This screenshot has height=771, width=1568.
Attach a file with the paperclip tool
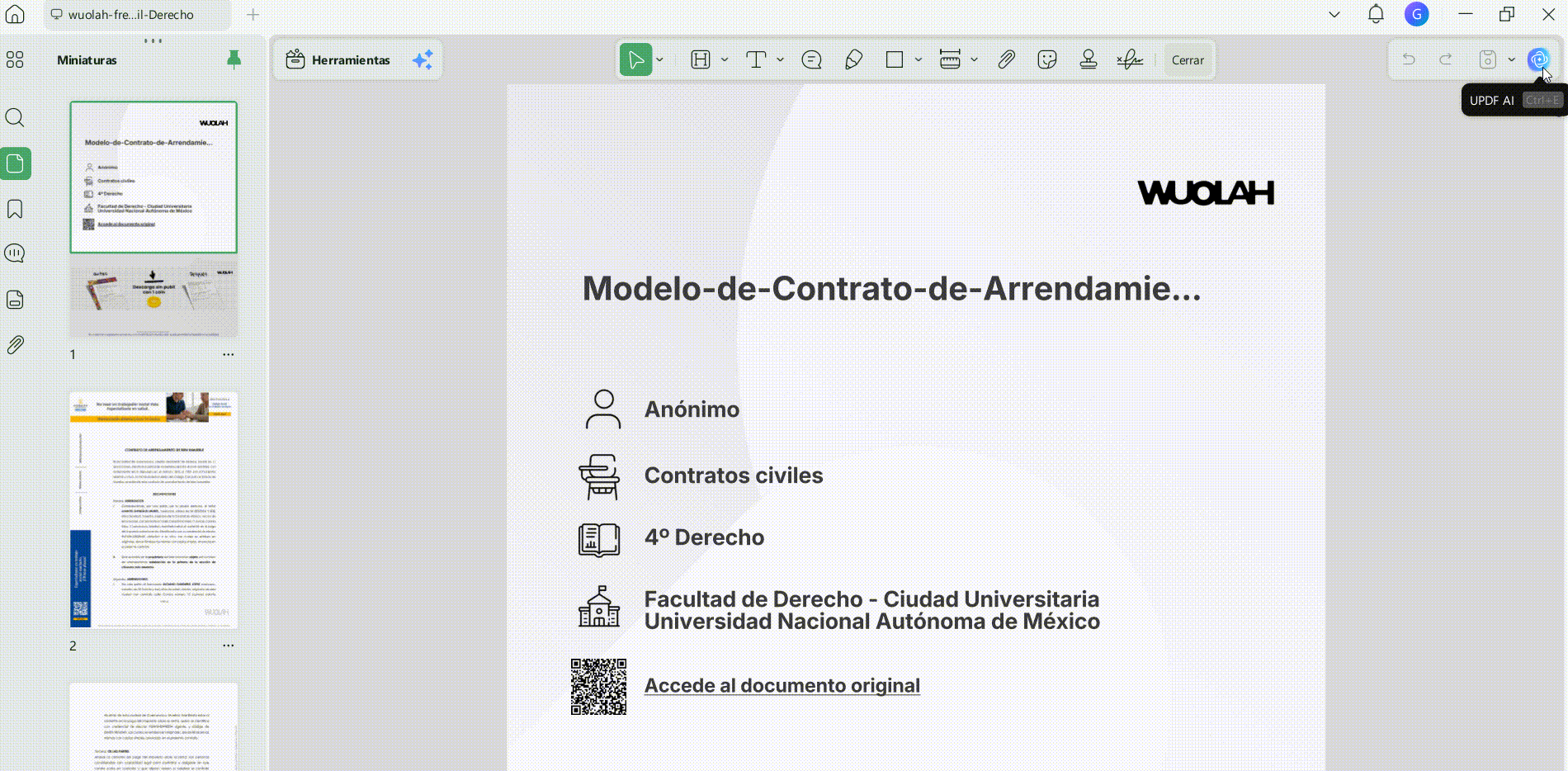(x=1006, y=59)
